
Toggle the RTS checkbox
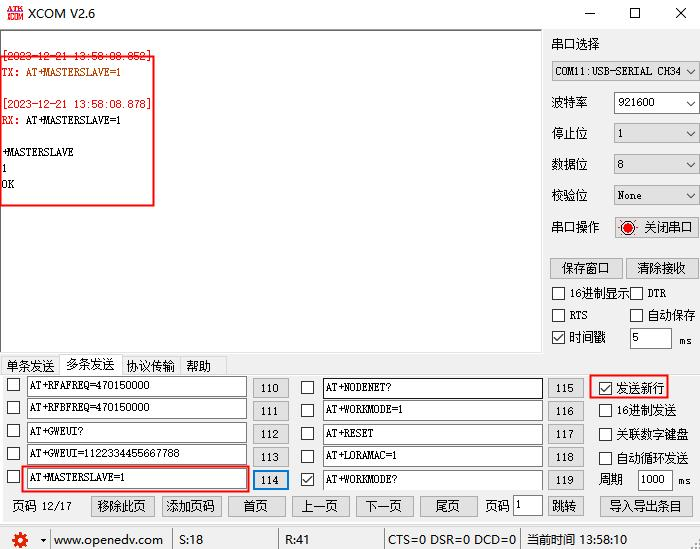tap(558, 315)
